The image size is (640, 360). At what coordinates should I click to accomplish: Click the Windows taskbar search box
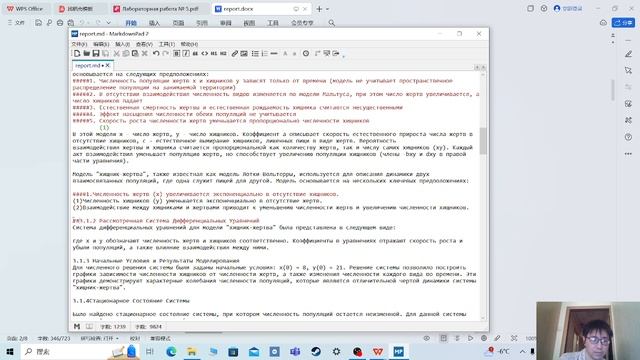click(80, 351)
